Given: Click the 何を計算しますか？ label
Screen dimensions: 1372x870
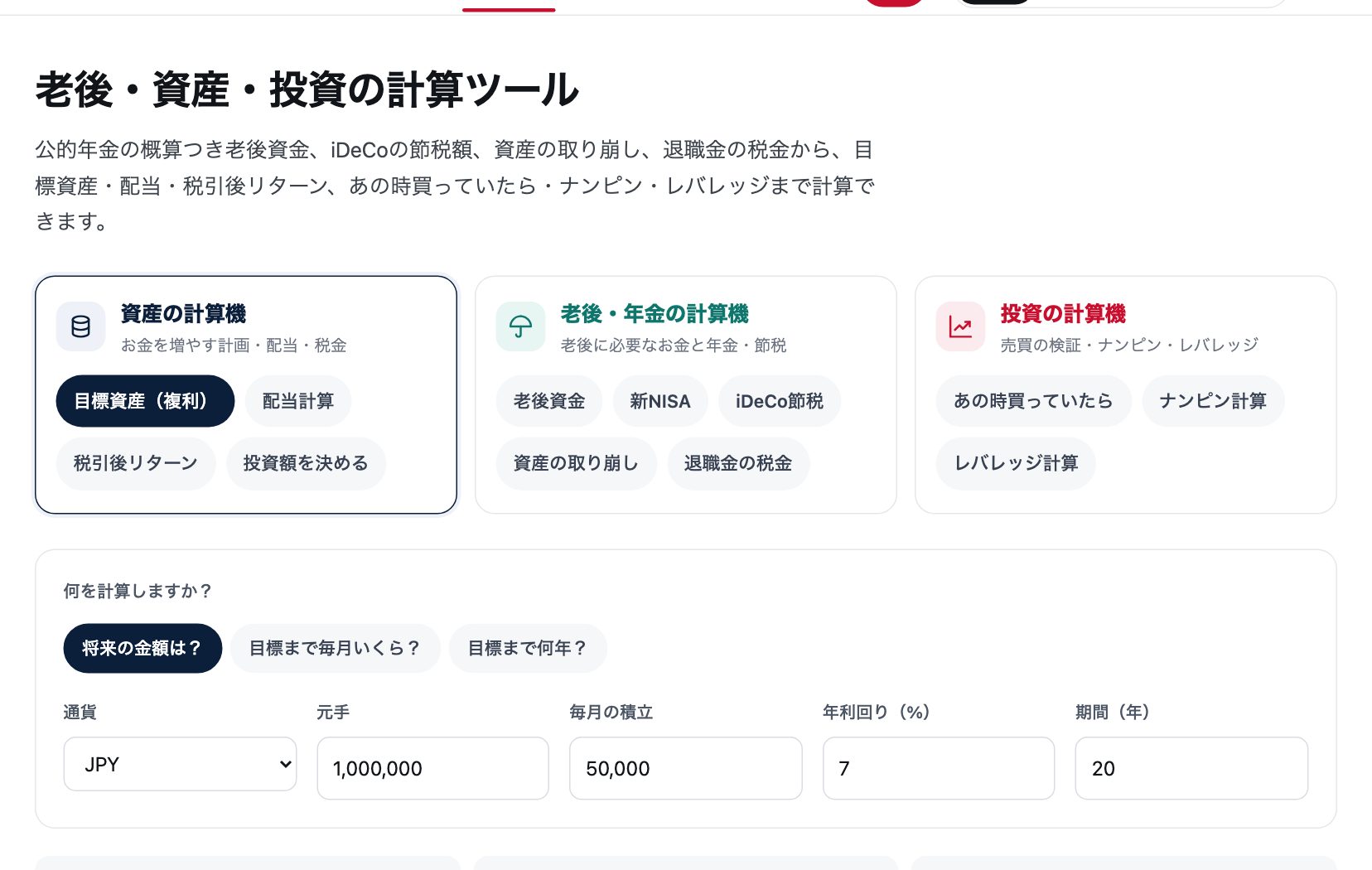Looking at the screenshot, I should click(138, 591).
